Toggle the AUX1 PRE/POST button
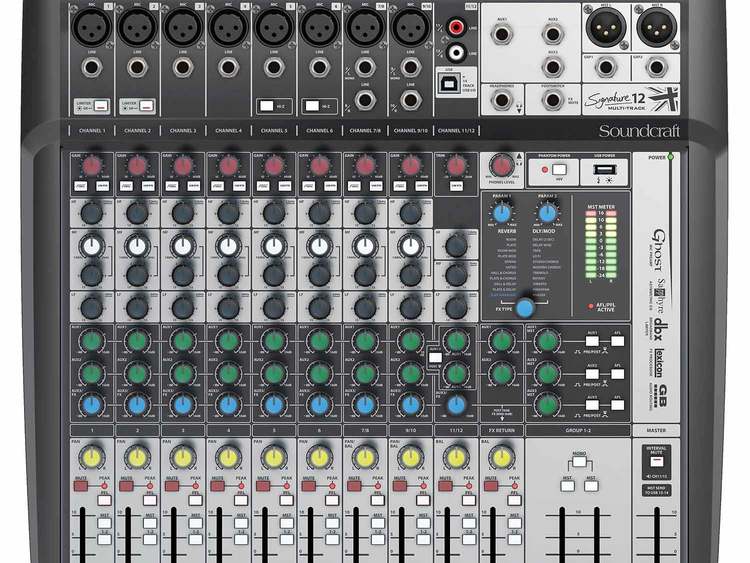The image size is (750, 563). click(x=592, y=341)
